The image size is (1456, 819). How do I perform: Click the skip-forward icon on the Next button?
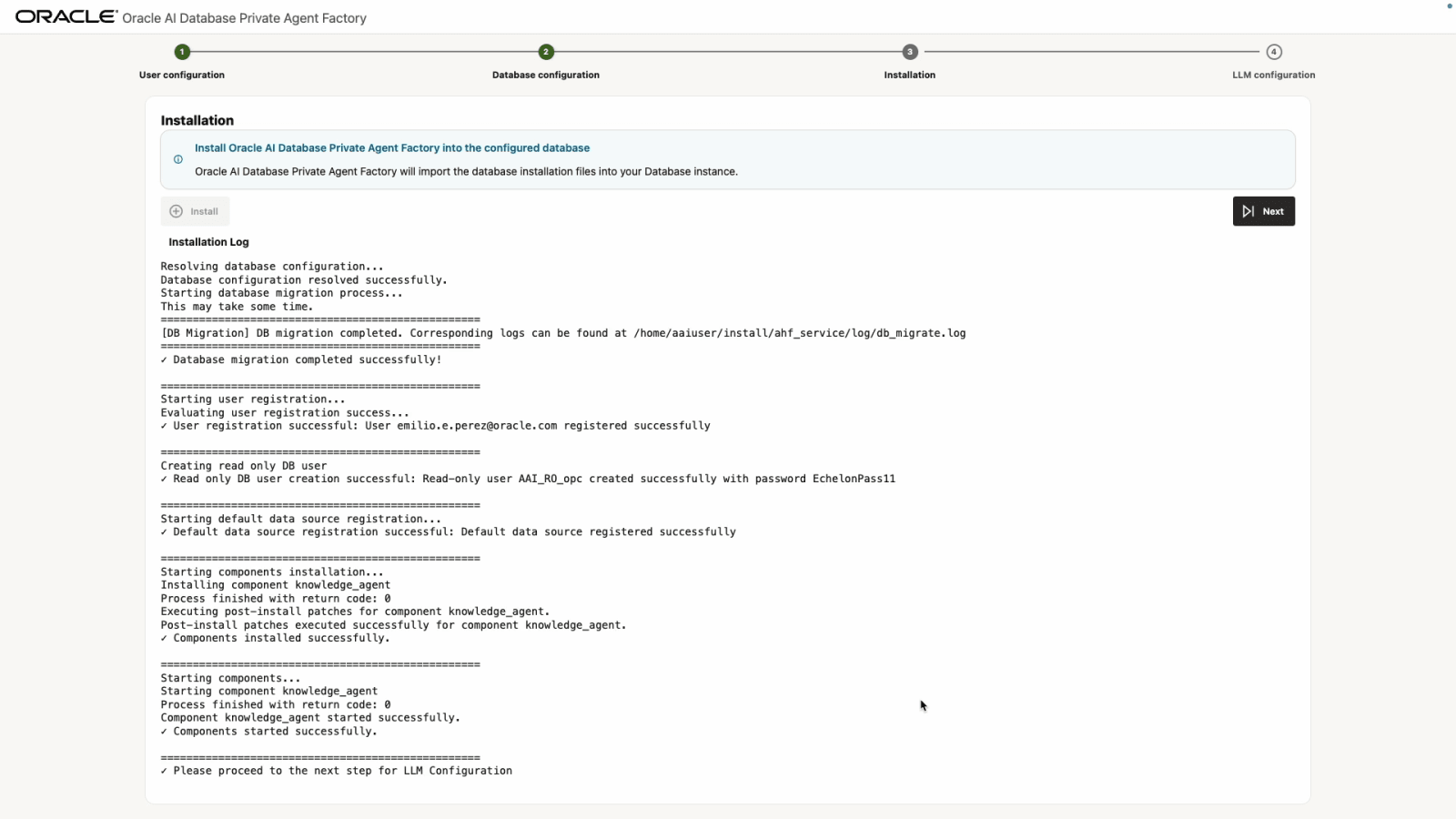(x=1249, y=211)
